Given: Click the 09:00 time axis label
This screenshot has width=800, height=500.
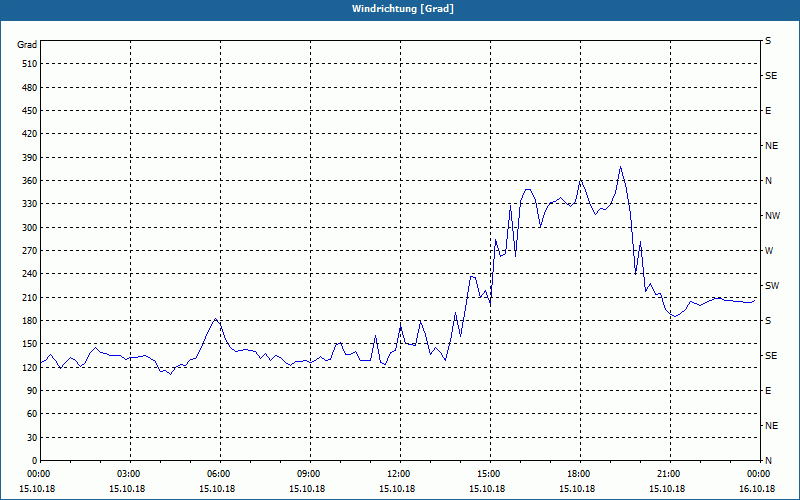Looking at the screenshot, I should pos(310,474).
